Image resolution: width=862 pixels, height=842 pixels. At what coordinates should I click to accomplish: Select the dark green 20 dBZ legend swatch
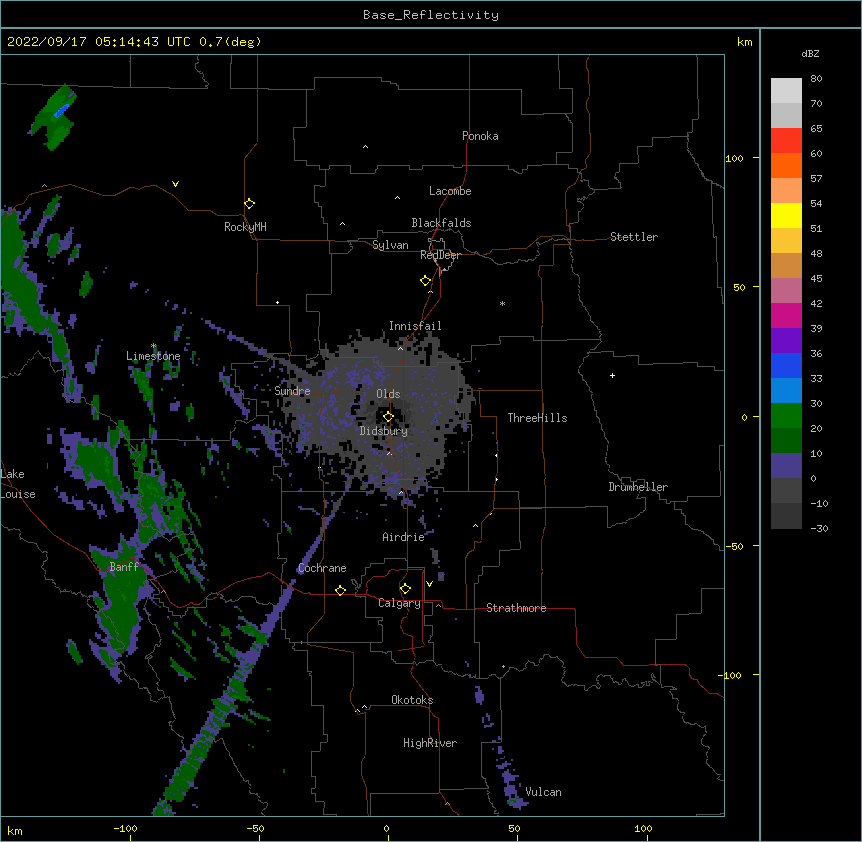coord(786,440)
